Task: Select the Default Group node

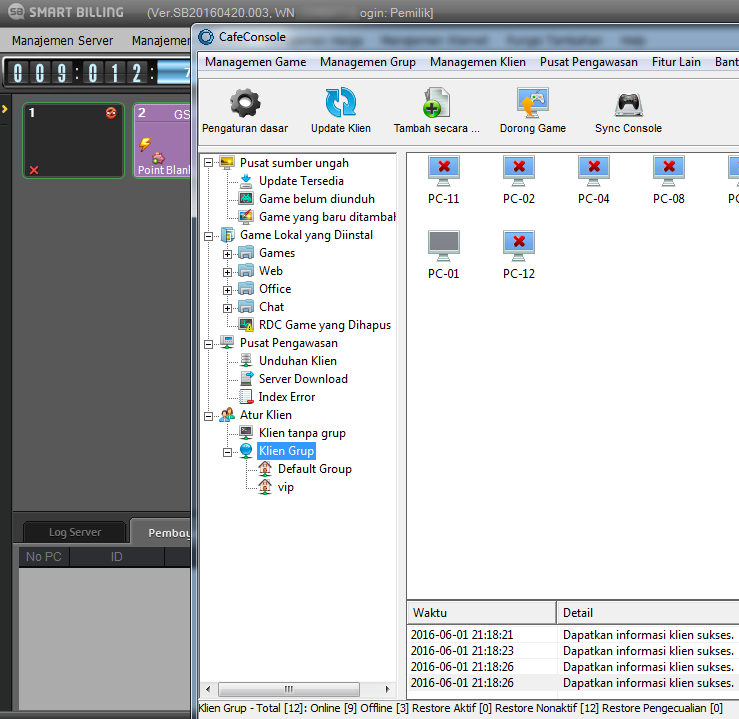Action: click(315, 469)
